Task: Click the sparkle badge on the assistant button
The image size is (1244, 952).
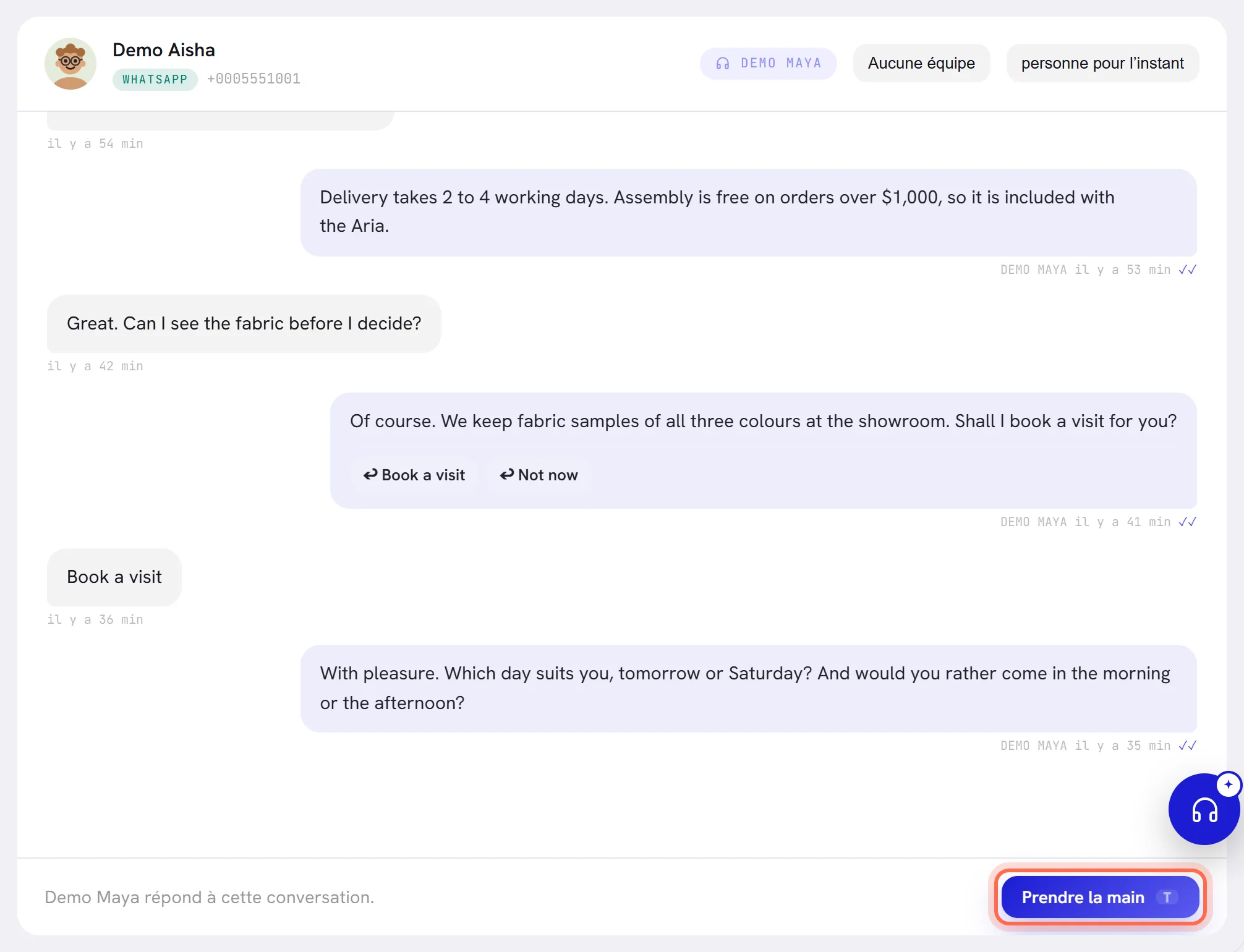Action: [1228, 784]
